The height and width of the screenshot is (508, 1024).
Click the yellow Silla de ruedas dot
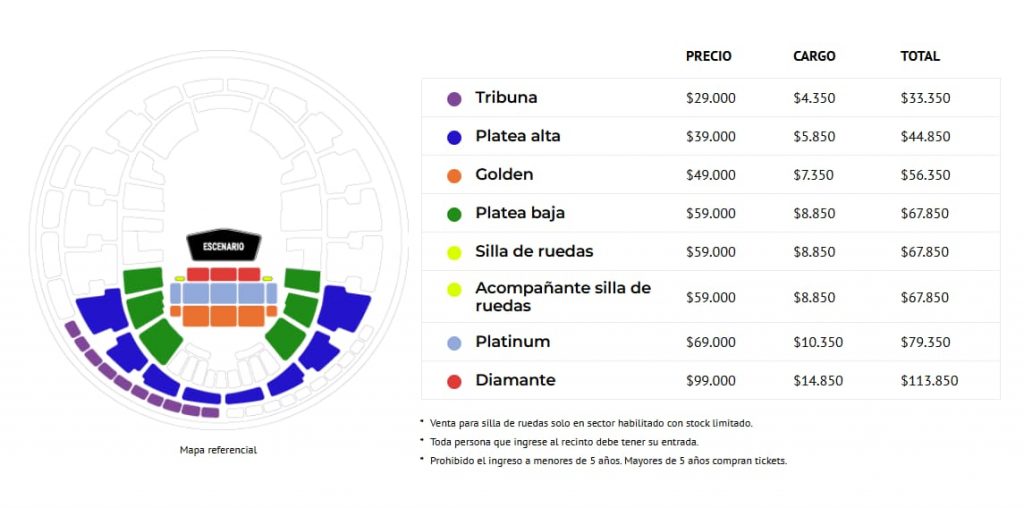pos(454,252)
